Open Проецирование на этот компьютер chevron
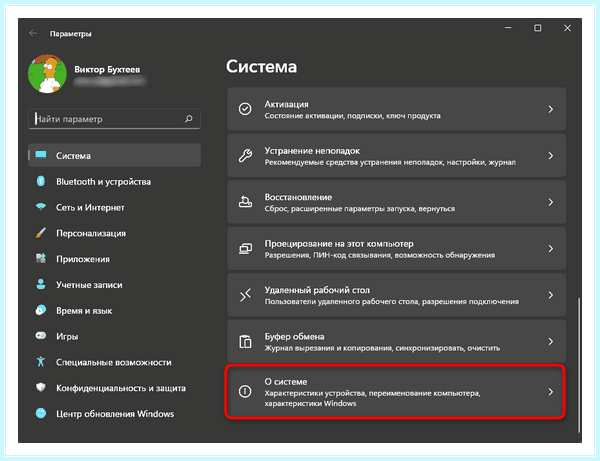Screen dimensions: 600x461 pyautogui.click(x=551, y=248)
